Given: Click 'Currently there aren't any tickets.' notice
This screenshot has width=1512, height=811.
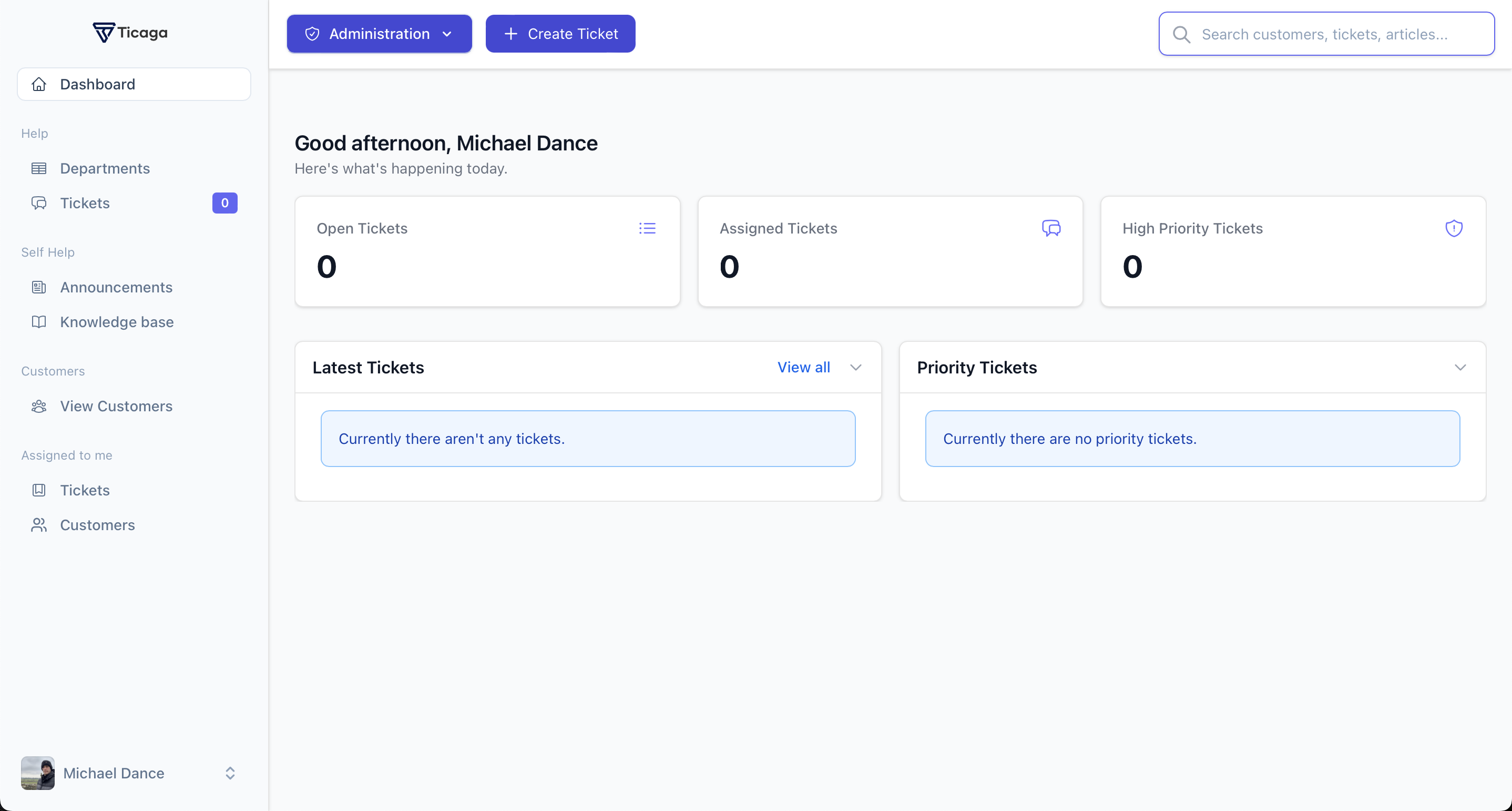Looking at the screenshot, I should (x=588, y=439).
